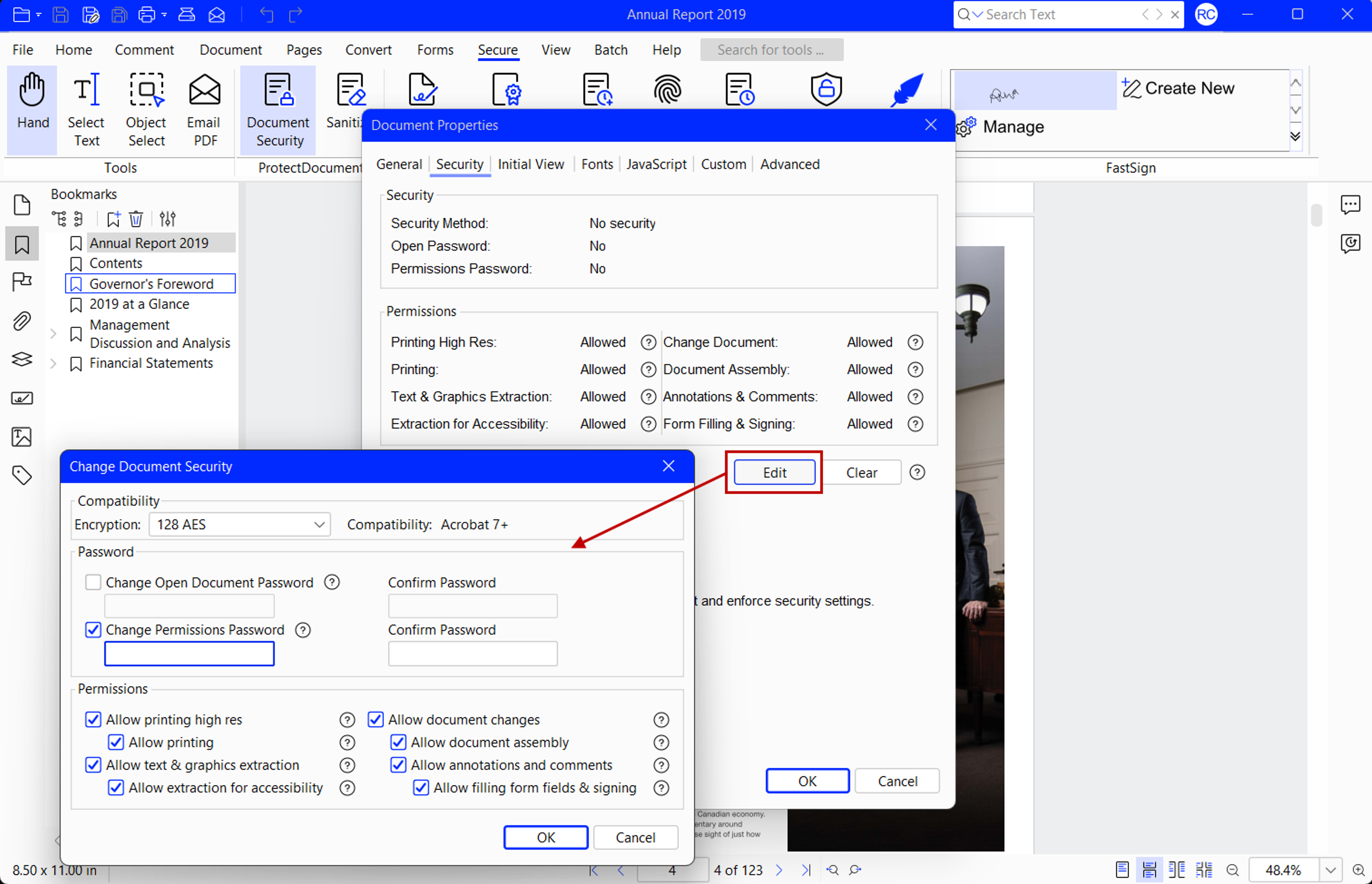Show the Bookmarks sidebar panel
The width and height of the screenshot is (1372, 884).
point(22,244)
